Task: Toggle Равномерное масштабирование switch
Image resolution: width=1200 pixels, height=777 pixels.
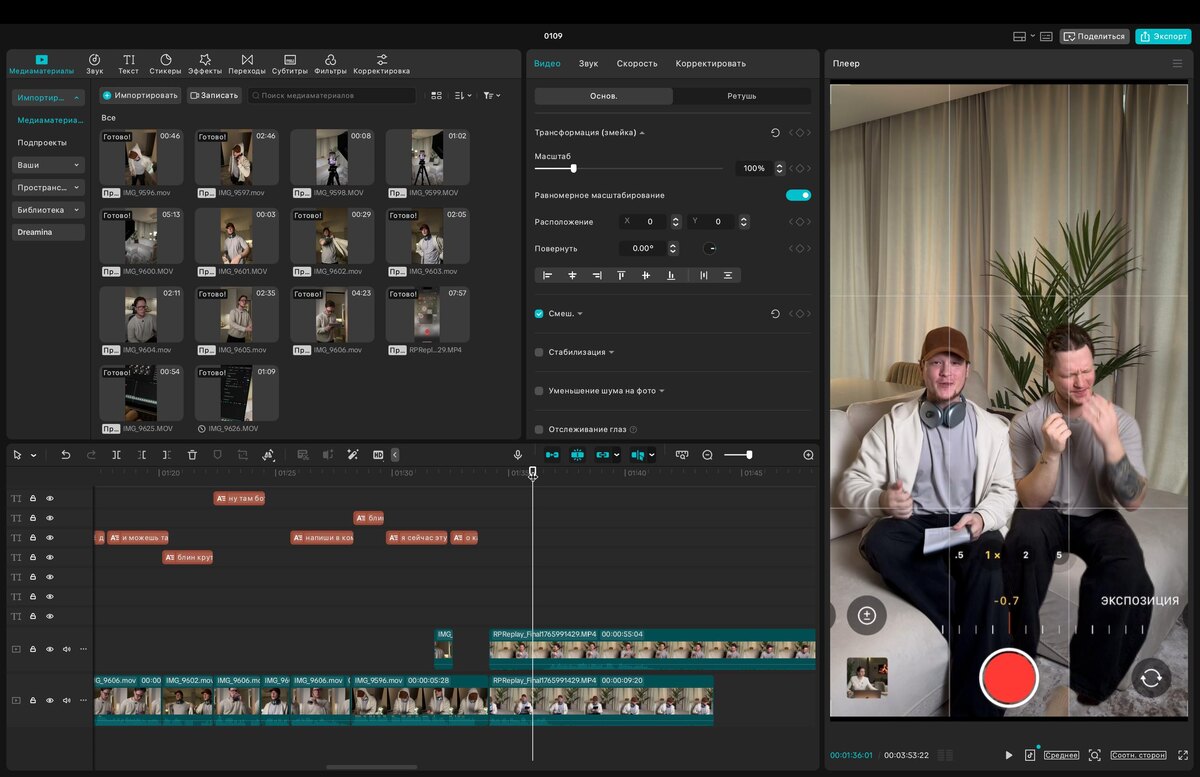Action: (x=798, y=195)
